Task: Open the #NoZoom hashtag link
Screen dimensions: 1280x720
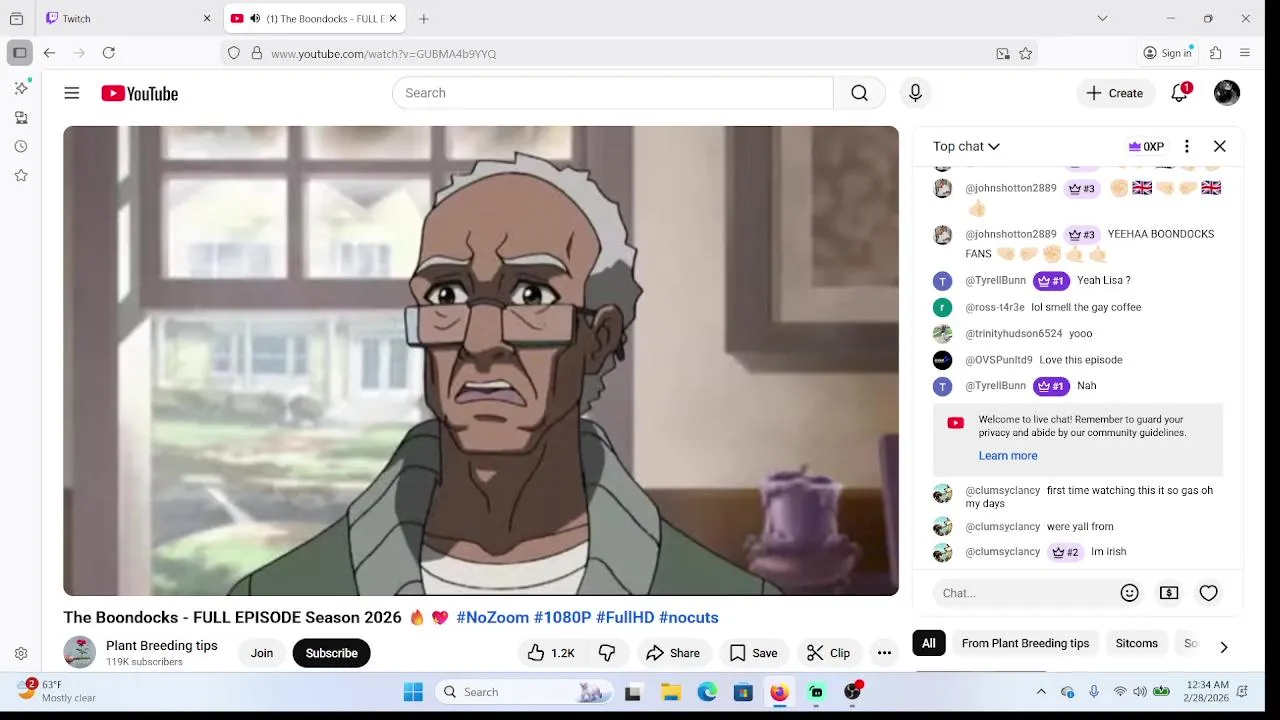Action: pos(492,617)
